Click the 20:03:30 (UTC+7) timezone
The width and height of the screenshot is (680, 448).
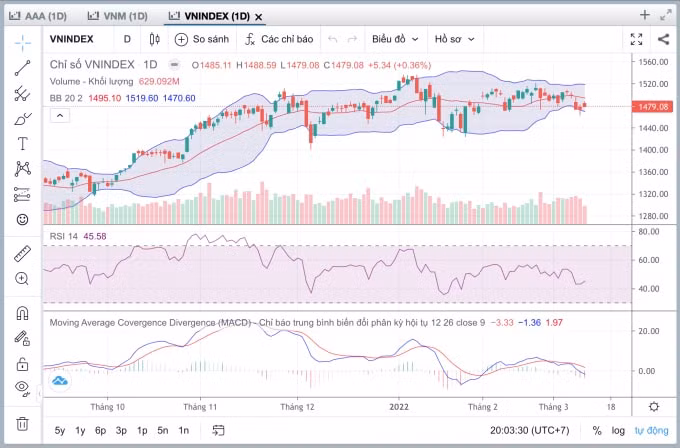click(530, 431)
